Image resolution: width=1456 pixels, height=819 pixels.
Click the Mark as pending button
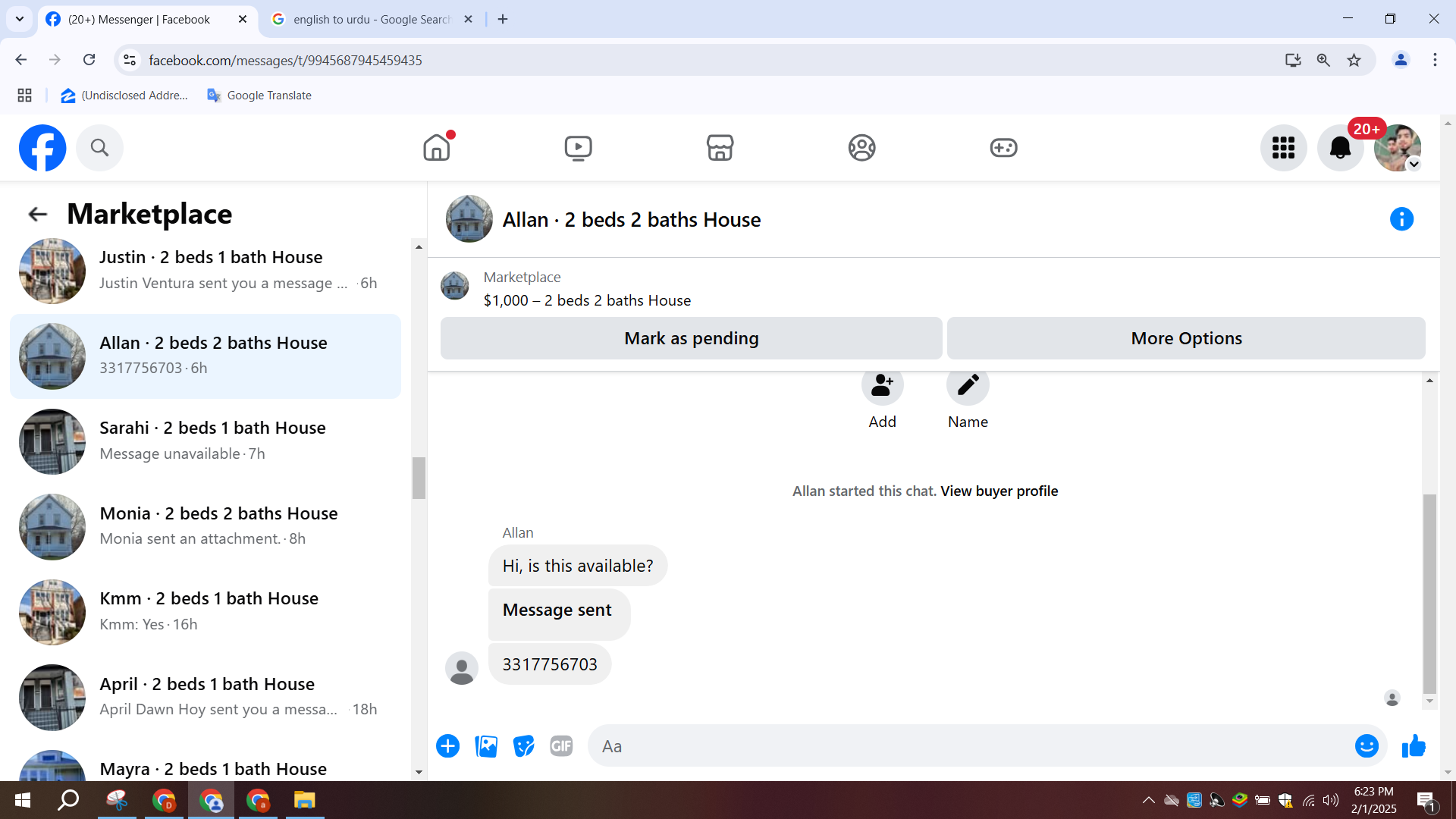(691, 338)
